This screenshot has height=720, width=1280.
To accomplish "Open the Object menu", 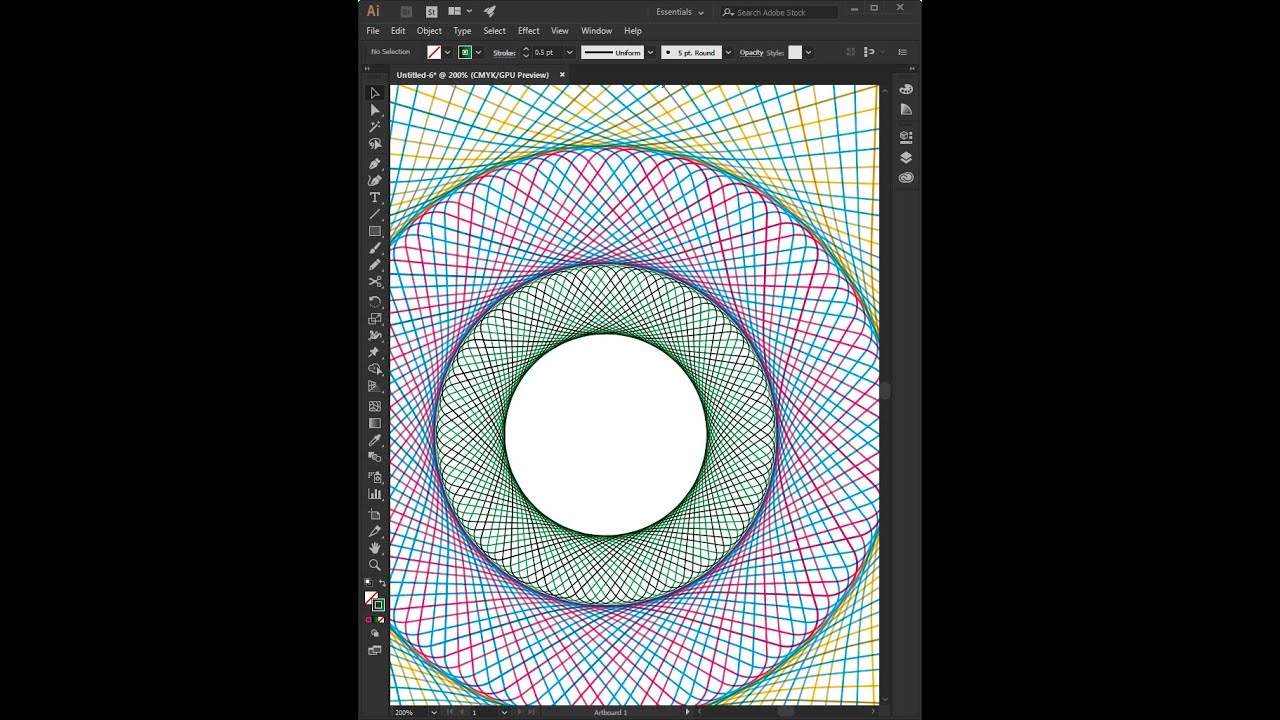I will 429,31.
